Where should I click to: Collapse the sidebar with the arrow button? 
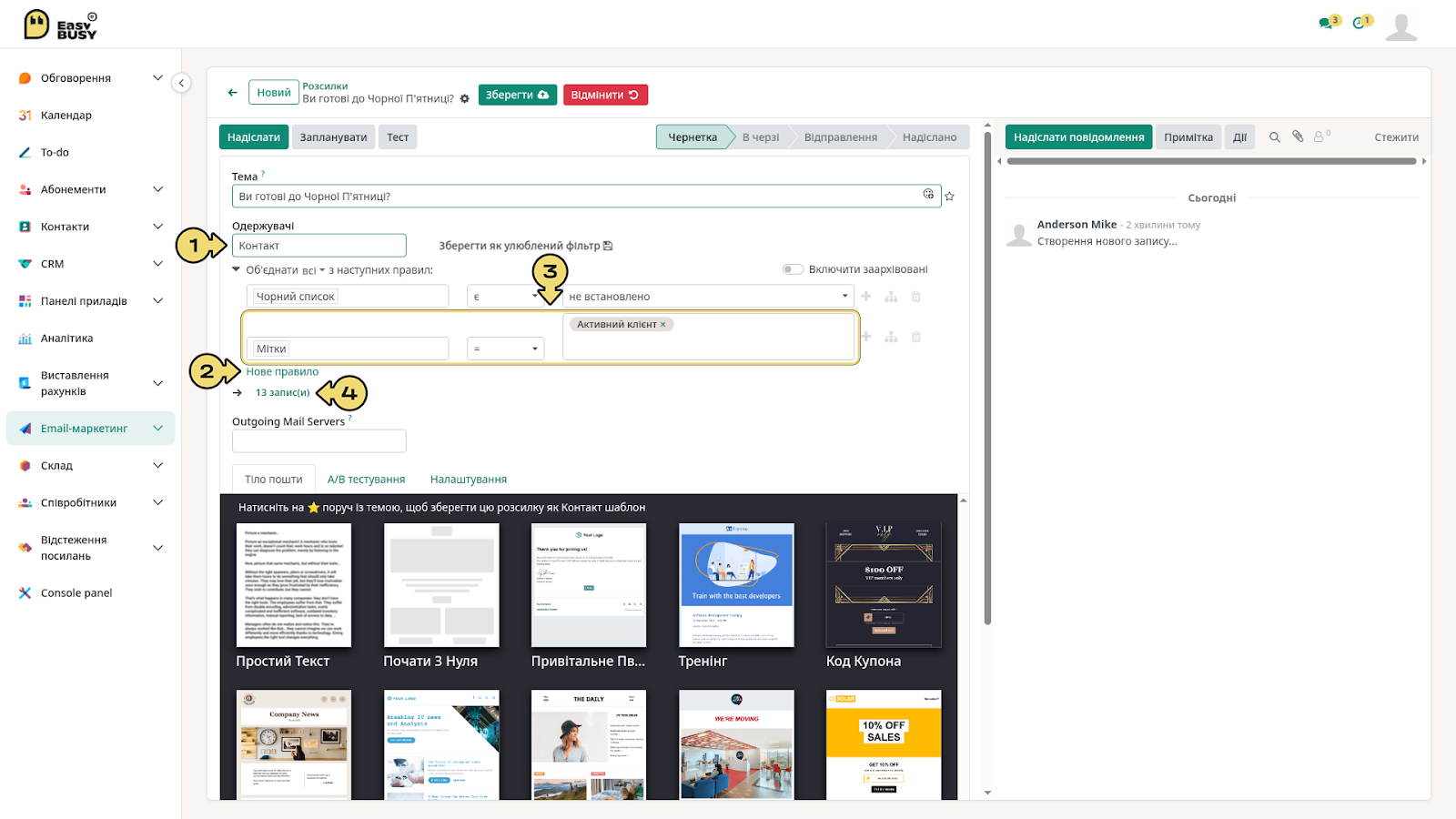(x=181, y=83)
